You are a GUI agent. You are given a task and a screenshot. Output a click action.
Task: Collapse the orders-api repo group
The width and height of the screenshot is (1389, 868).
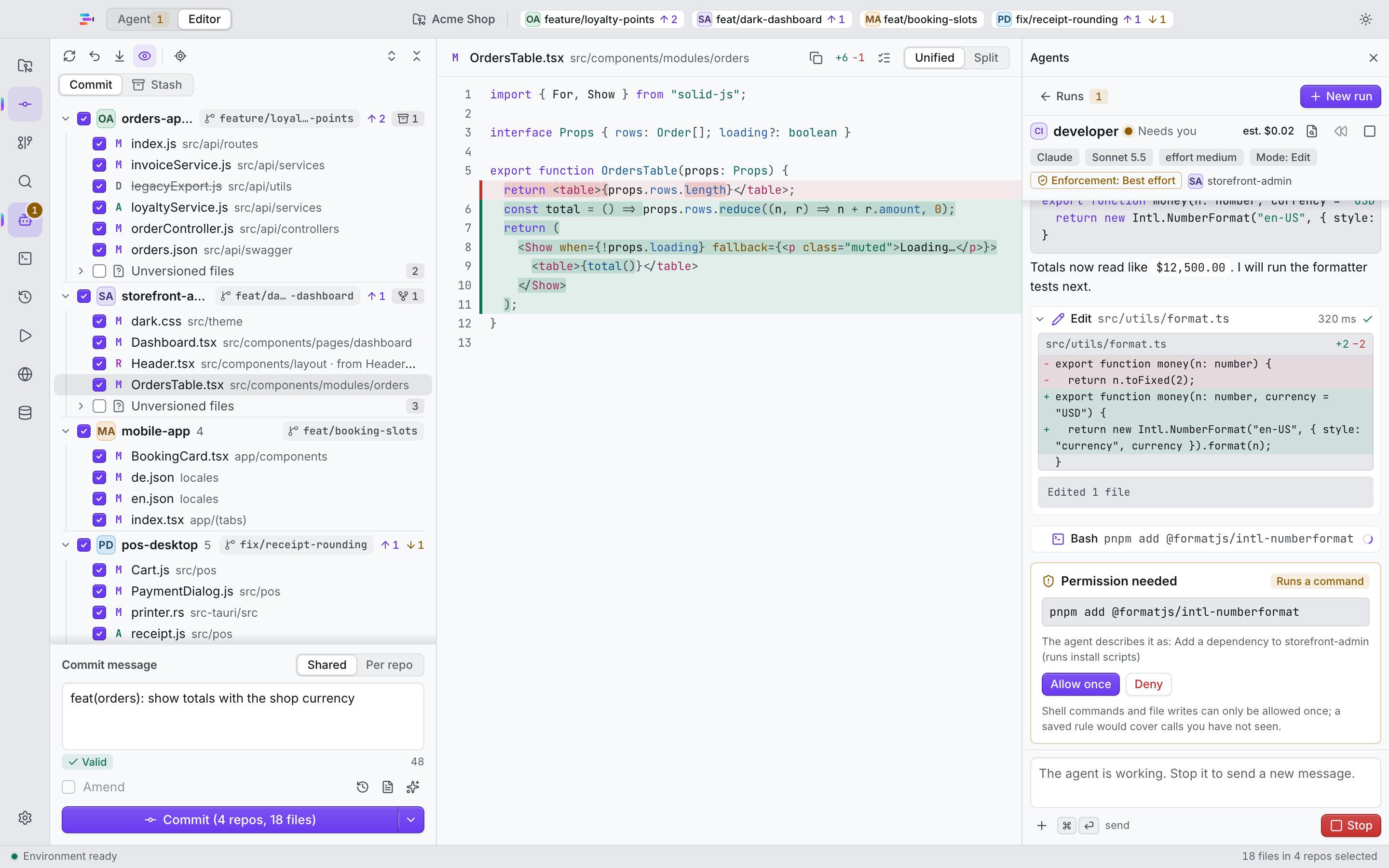point(66,119)
